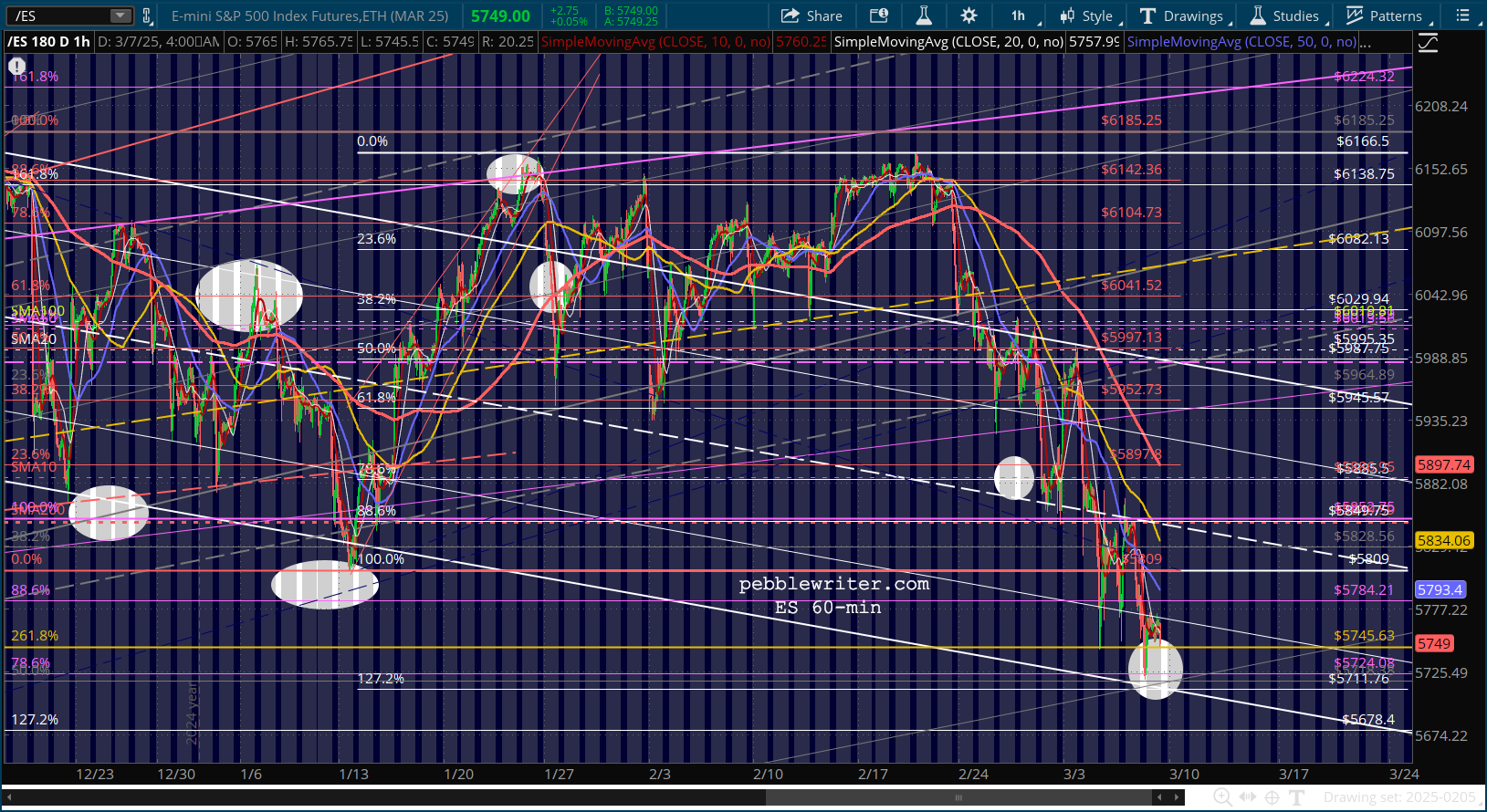The image size is (1487, 812).
Task: Click the $6224.32 magenta level label
Action: tap(1365, 77)
